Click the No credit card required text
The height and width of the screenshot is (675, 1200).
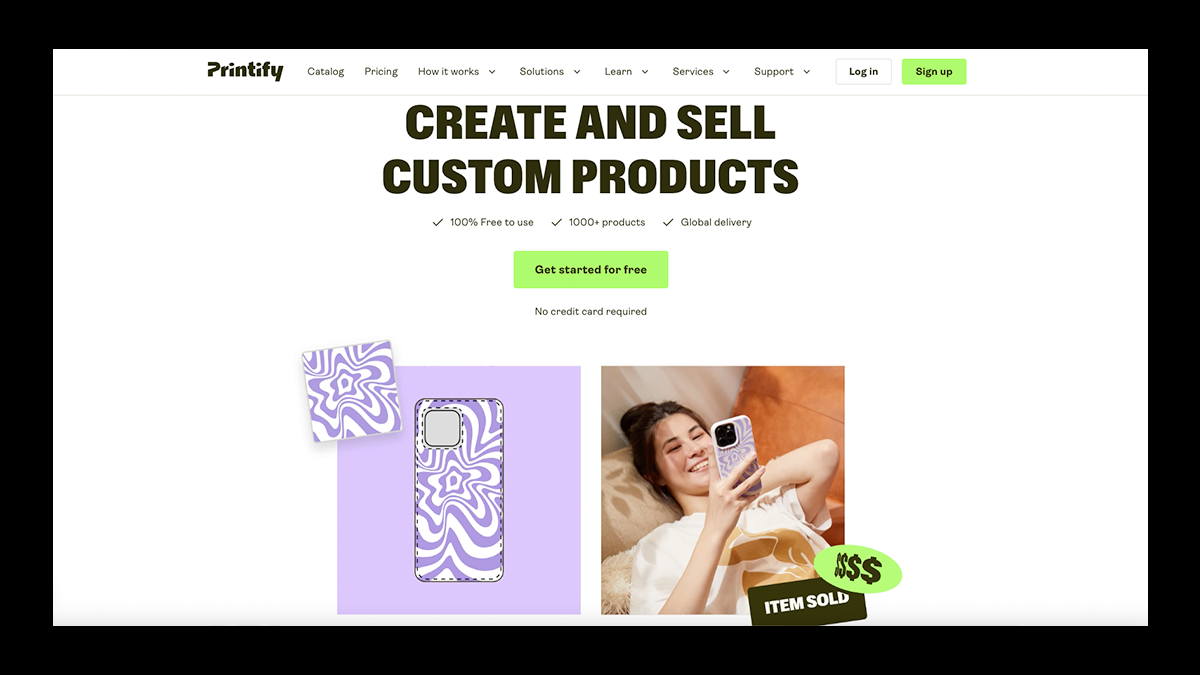coord(591,311)
